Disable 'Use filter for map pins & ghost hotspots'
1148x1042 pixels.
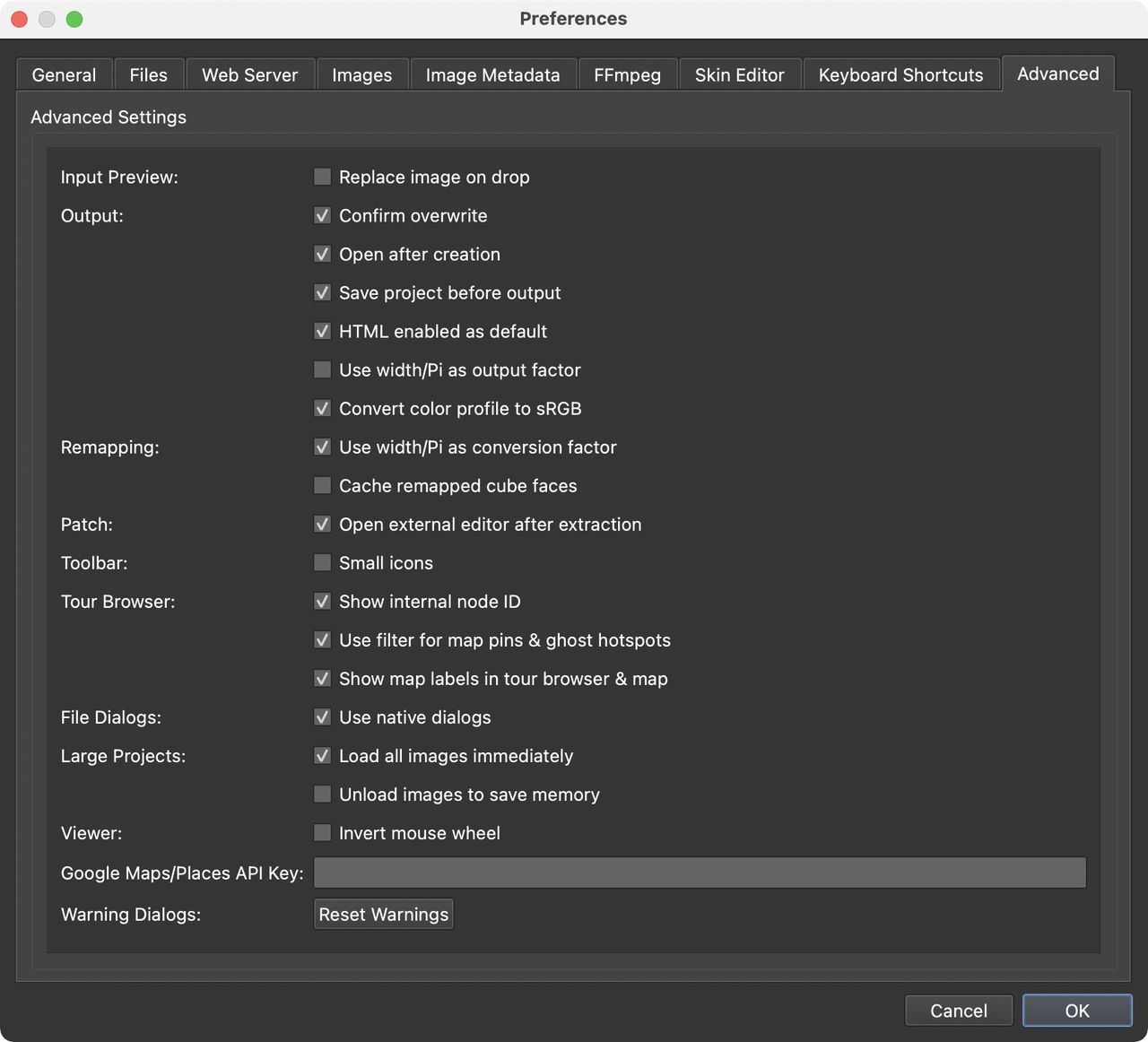click(322, 639)
